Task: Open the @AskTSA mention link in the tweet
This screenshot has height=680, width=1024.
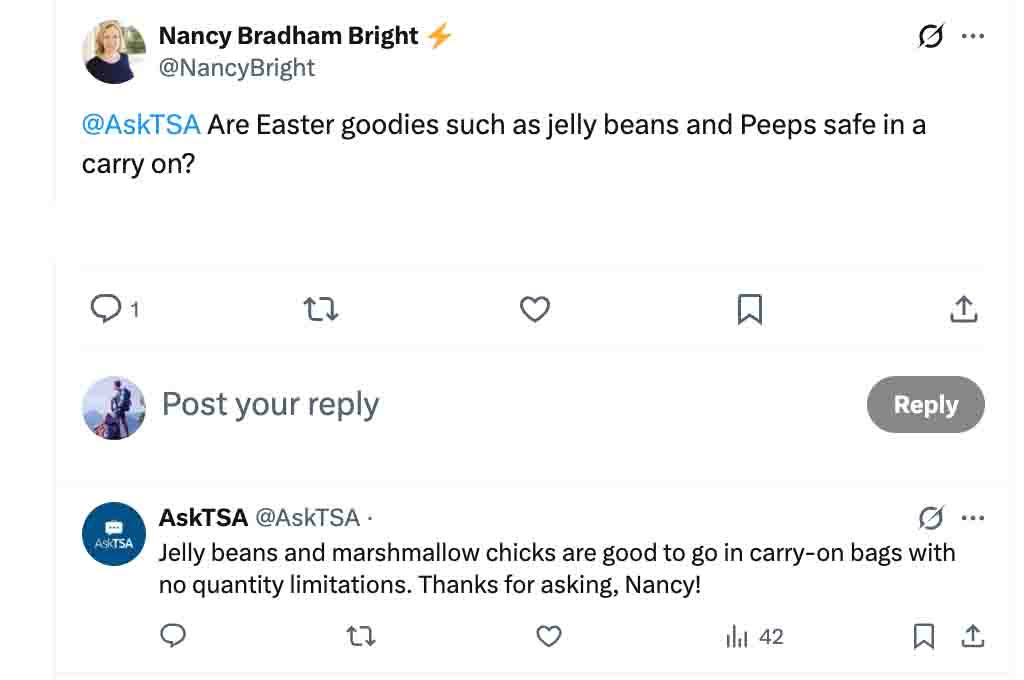Action: click(x=138, y=124)
